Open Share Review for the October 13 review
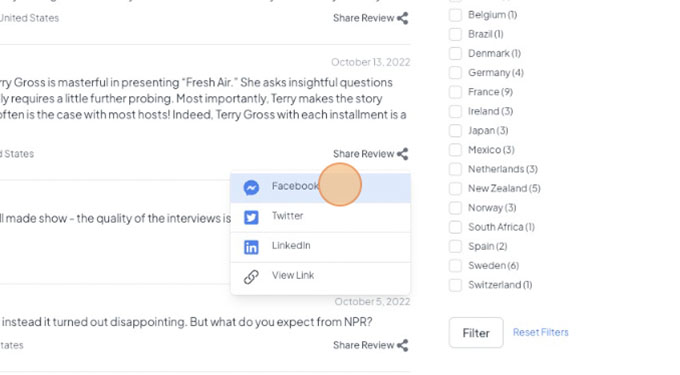Image resolution: width=680 pixels, height=375 pixels. pos(370,154)
